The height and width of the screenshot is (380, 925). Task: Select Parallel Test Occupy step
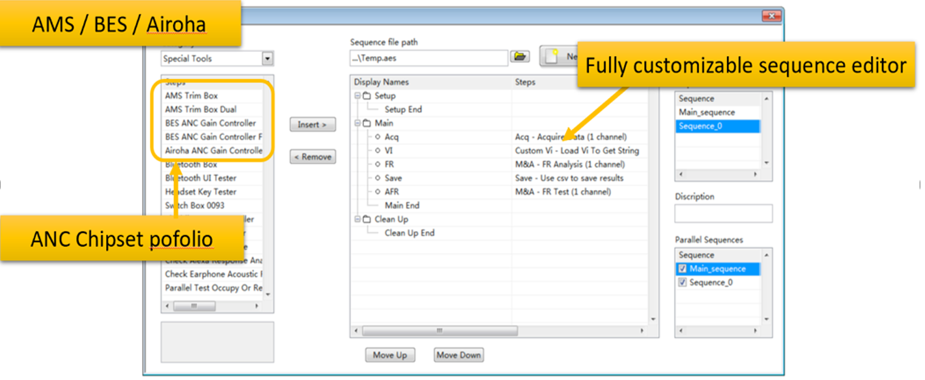pos(214,288)
